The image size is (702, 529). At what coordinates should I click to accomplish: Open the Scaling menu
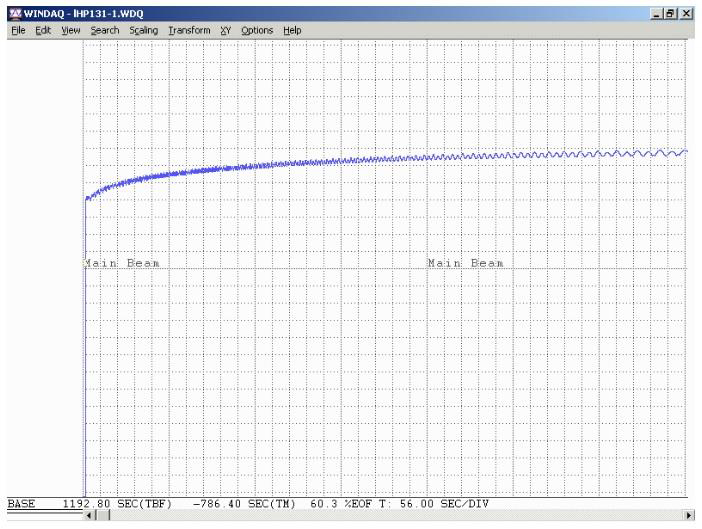click(x=143, y=30)
